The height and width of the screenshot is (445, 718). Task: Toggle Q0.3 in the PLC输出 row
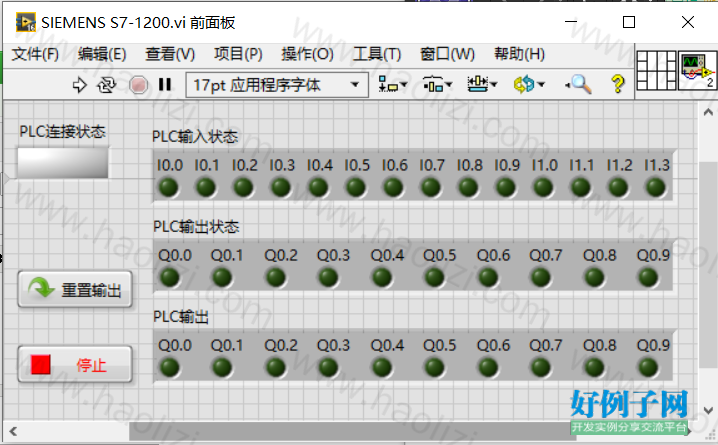[328, 367]
